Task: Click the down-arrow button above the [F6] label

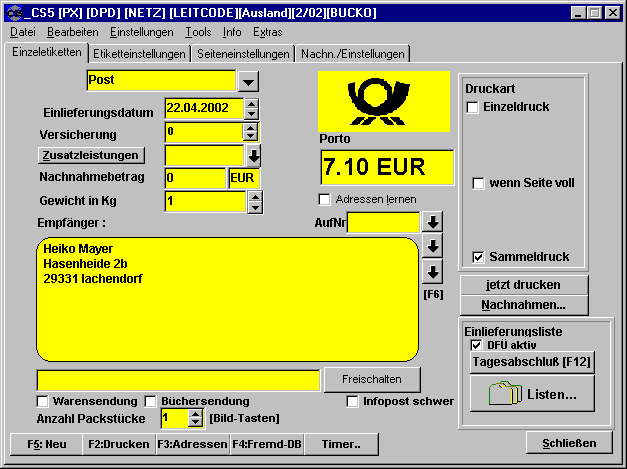Action: pos(433,272)
